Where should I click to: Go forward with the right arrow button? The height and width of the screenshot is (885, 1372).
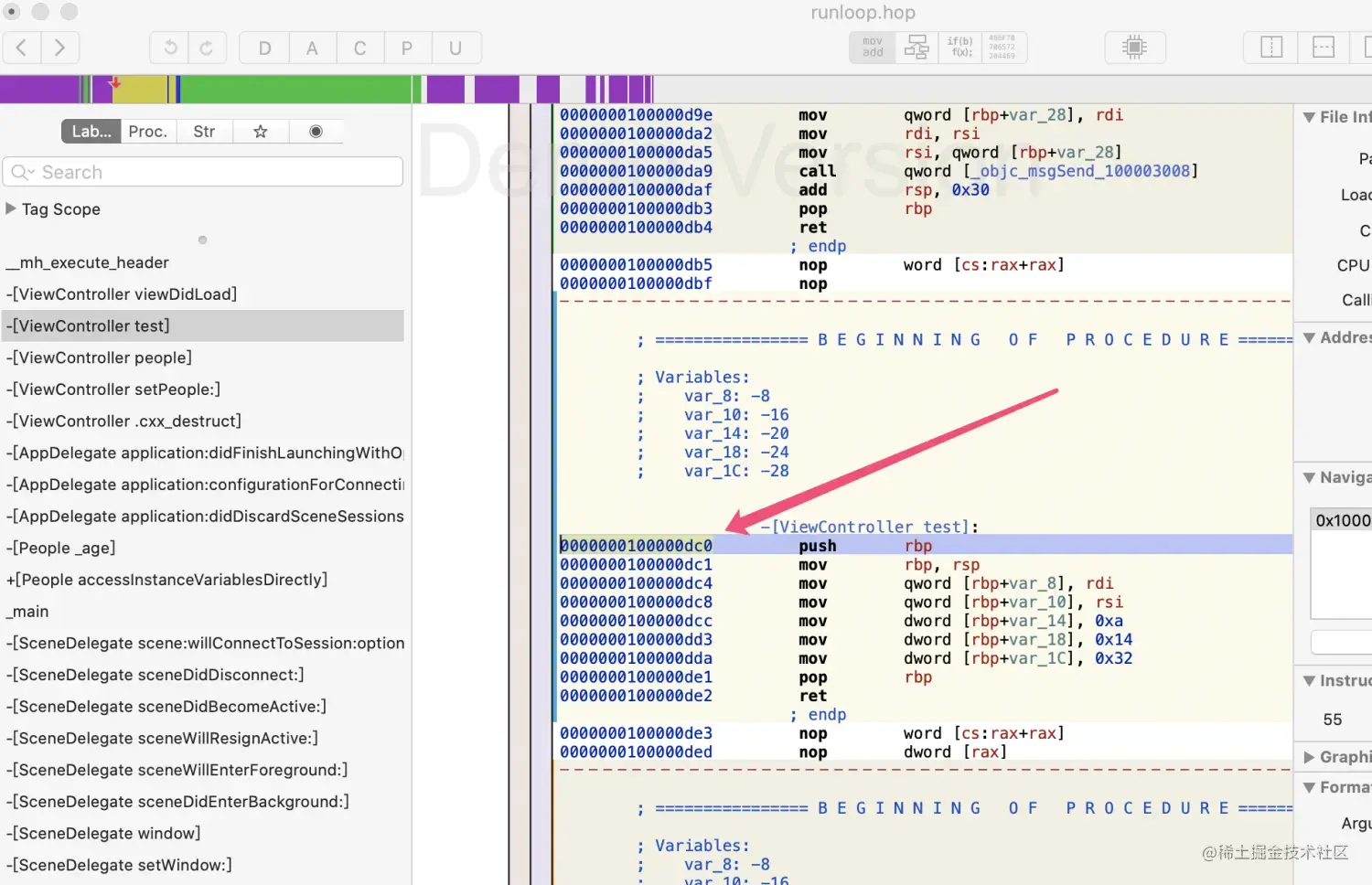tap(60, 48)
